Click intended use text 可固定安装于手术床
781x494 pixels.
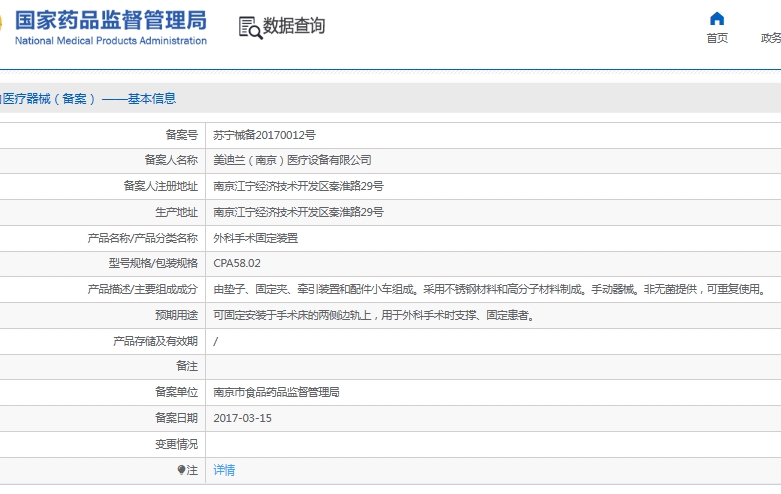376,315
